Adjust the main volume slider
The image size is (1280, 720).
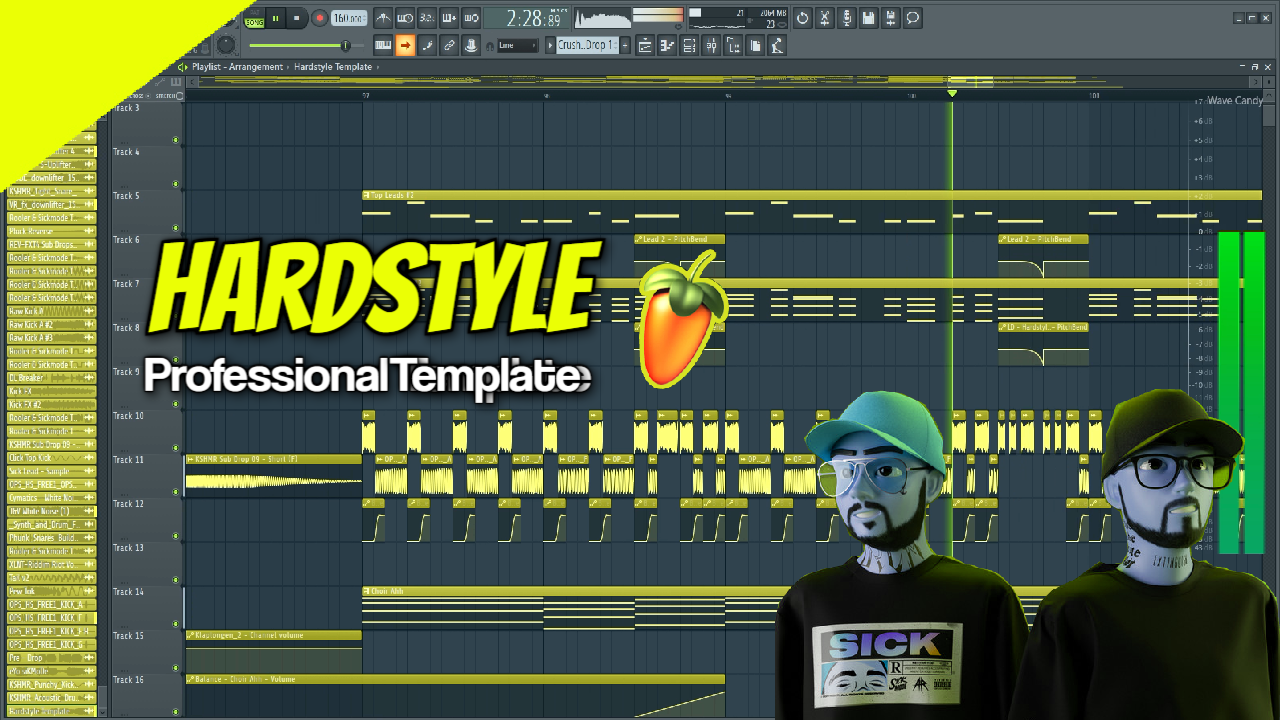(346, 45)
